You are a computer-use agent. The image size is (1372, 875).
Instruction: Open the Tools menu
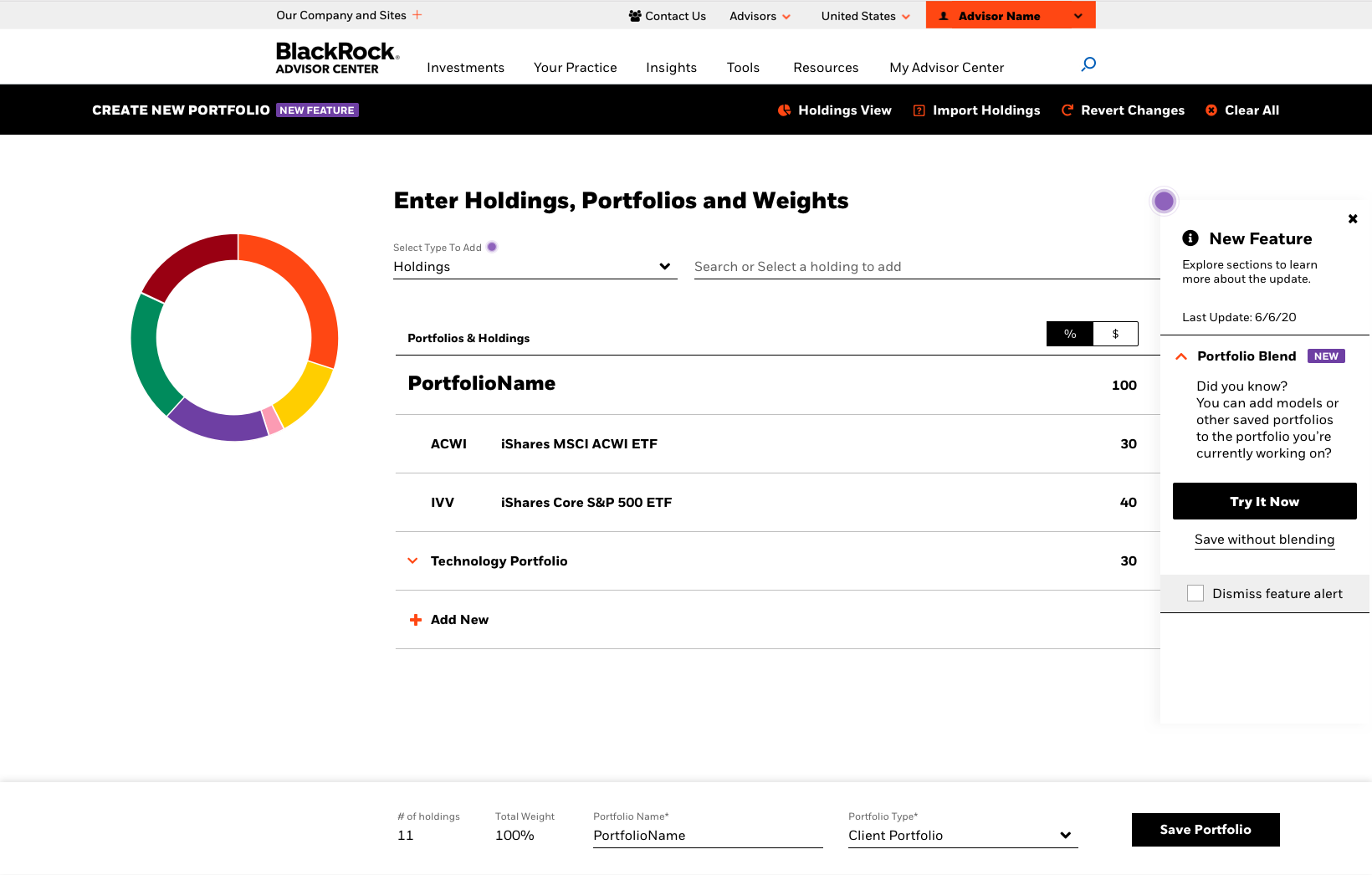pyautogui.click(x=743, y=68)
